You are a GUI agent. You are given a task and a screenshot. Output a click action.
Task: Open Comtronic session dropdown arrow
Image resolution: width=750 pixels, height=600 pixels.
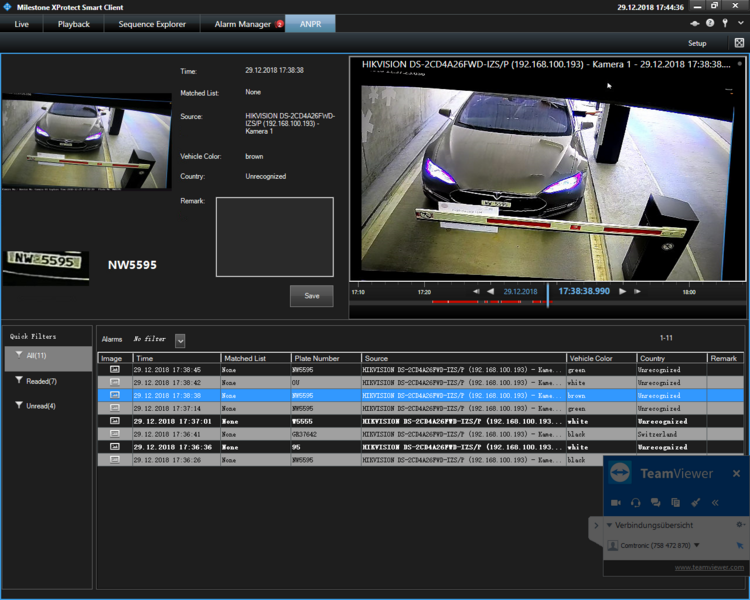tap(696, 545)
